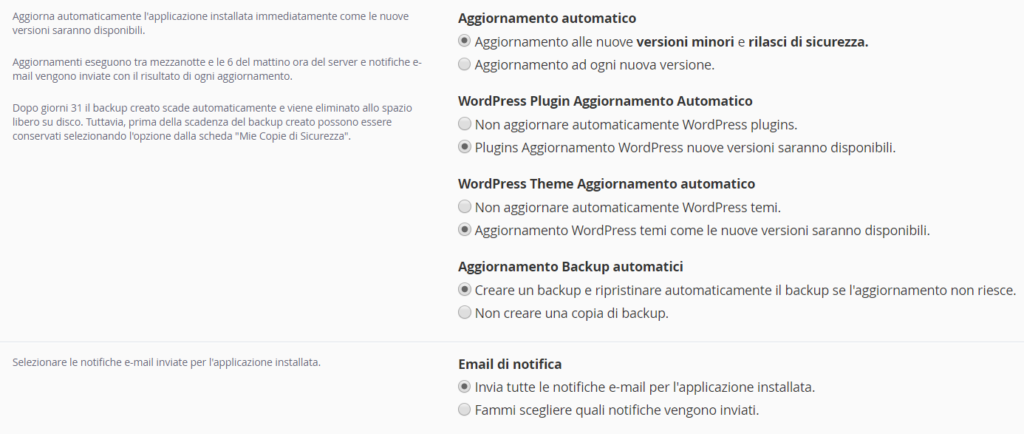This screenshot has width=1024, height=434.
Task: Click 'WordPress Theme Aggiornamento automatico' heading
Action: 606,184
